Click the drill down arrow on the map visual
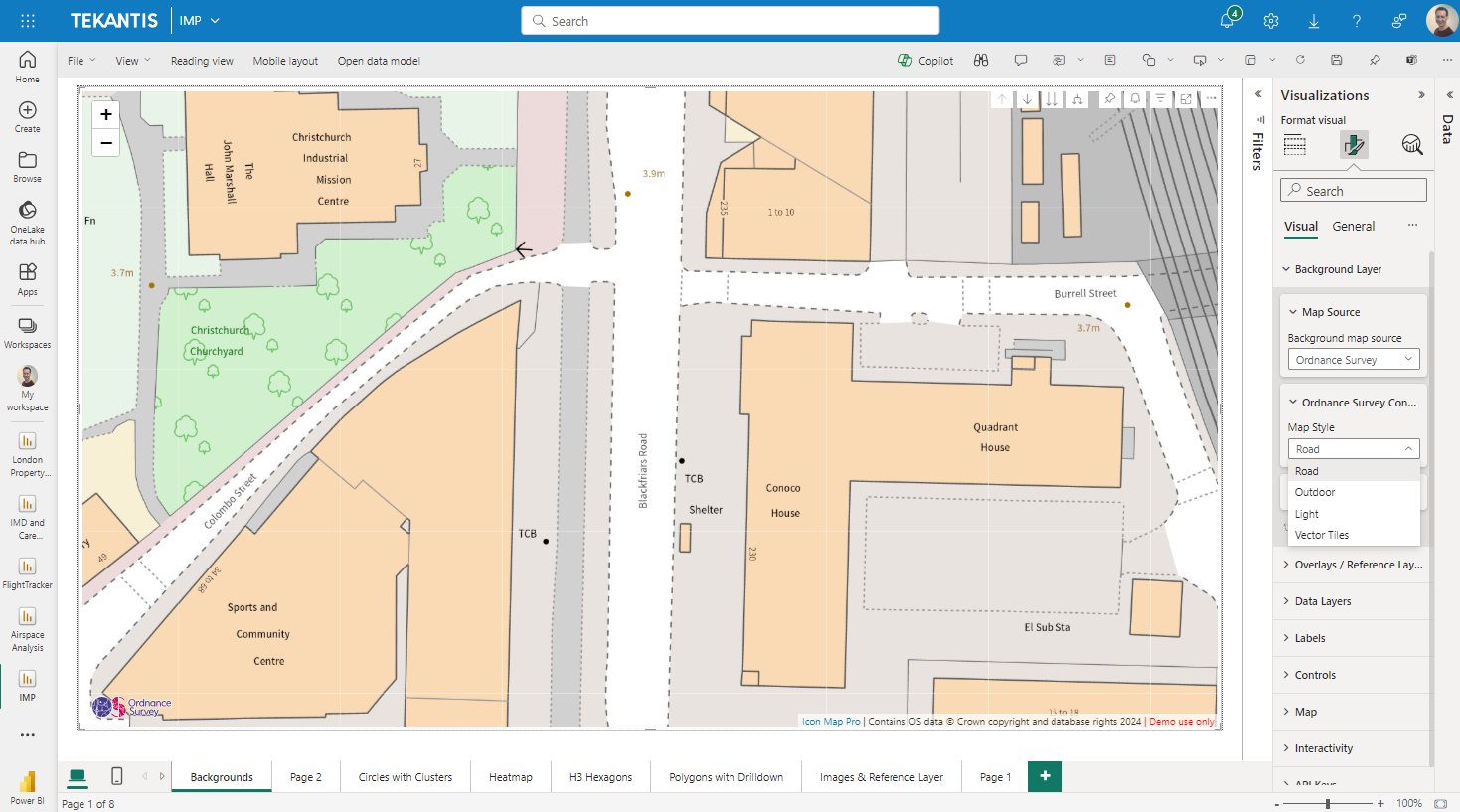Screen dimensions: 1460x812 1027,98
